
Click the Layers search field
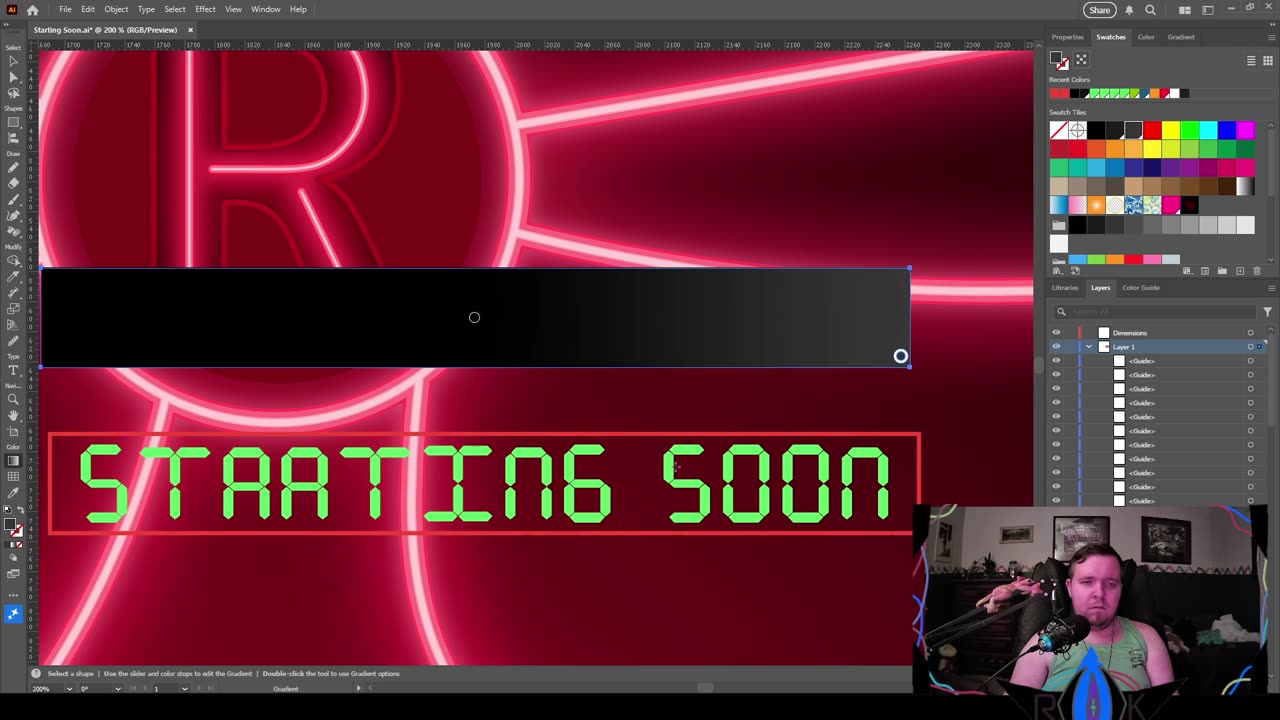pos(1155,312)
